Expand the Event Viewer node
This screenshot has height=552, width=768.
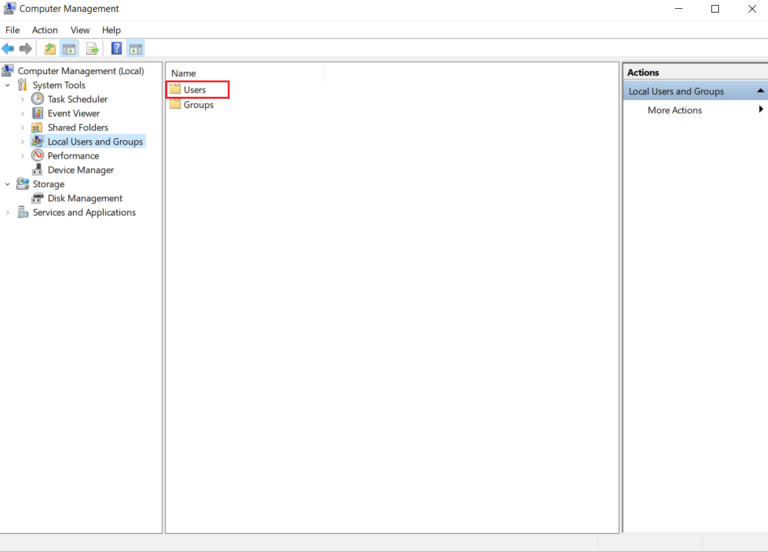coord(23,114)
